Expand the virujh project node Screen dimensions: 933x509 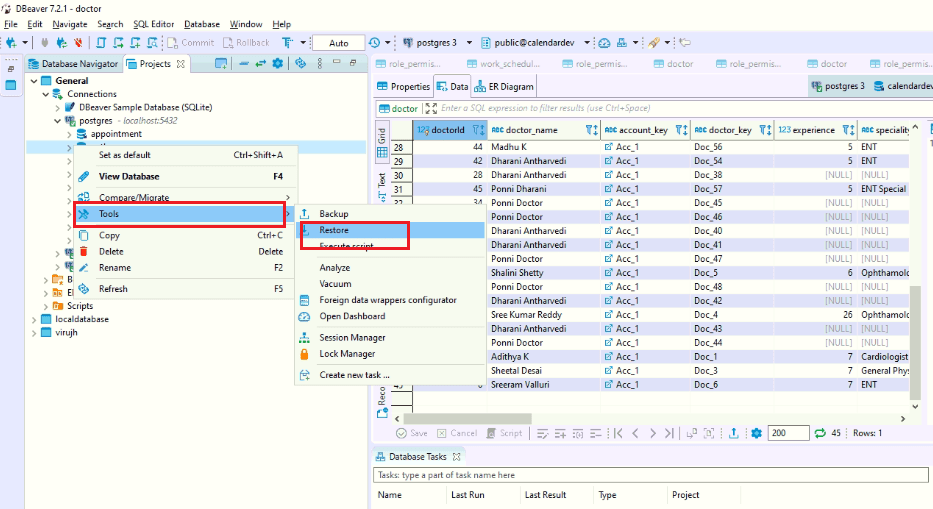[34, 333]
